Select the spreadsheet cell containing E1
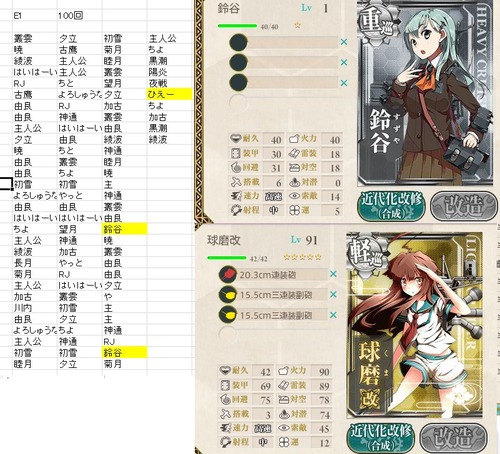The height and width of the screenshot is (454, 500). pos(35,15)
